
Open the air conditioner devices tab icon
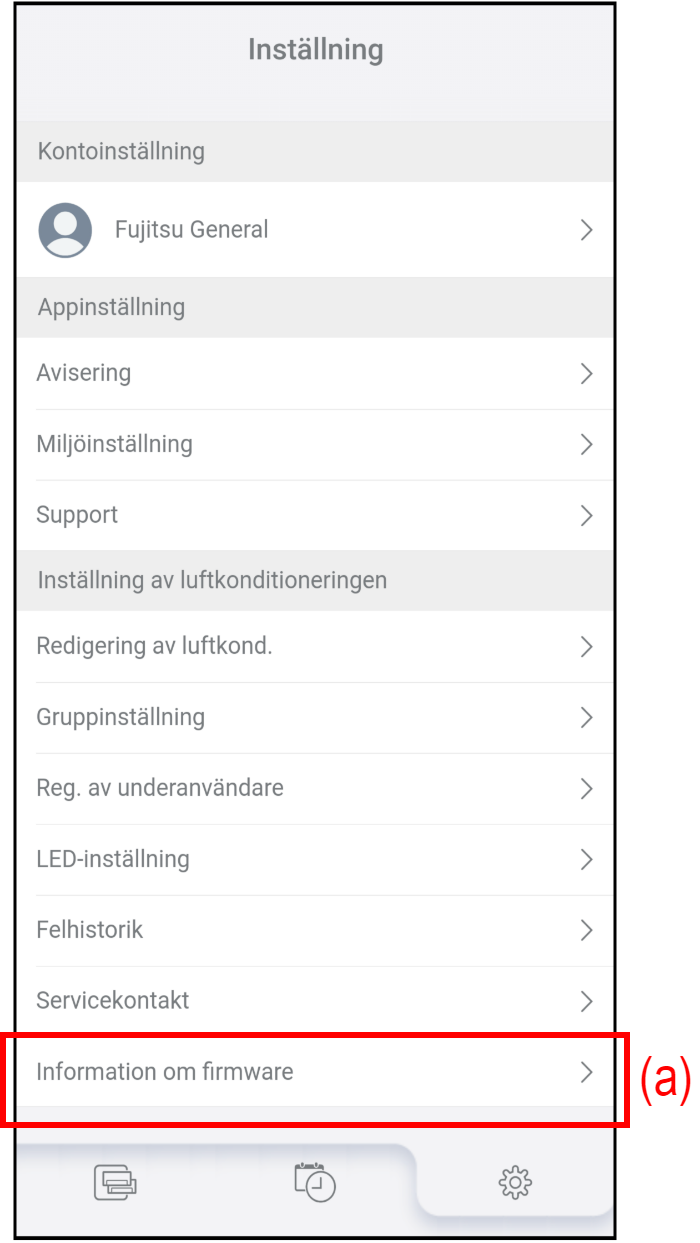pos(115,1182)
